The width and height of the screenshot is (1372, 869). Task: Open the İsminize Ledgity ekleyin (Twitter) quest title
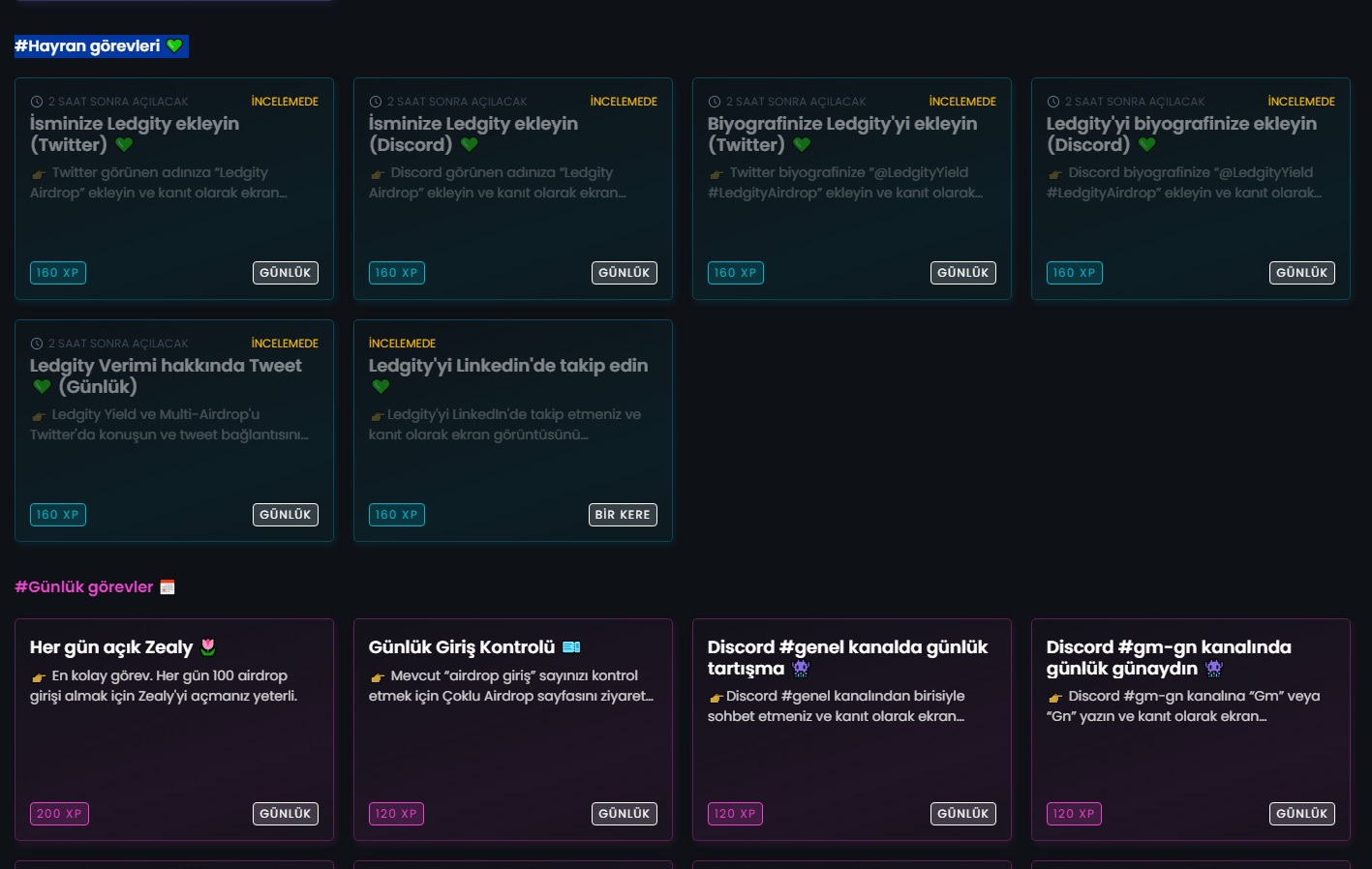pyautogui.click(x=135, y=135)
